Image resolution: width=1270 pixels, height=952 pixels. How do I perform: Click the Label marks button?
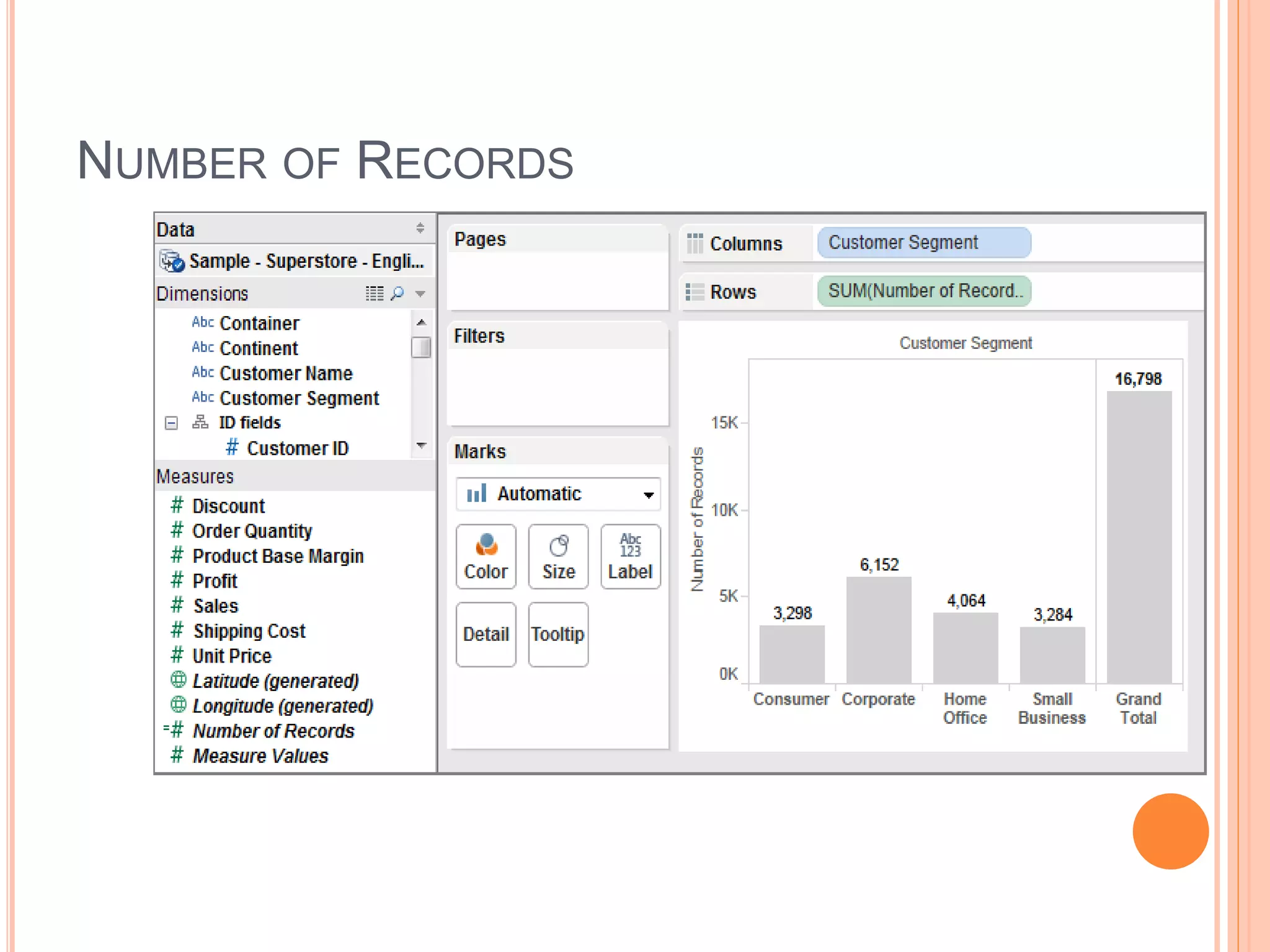[631, 557]
